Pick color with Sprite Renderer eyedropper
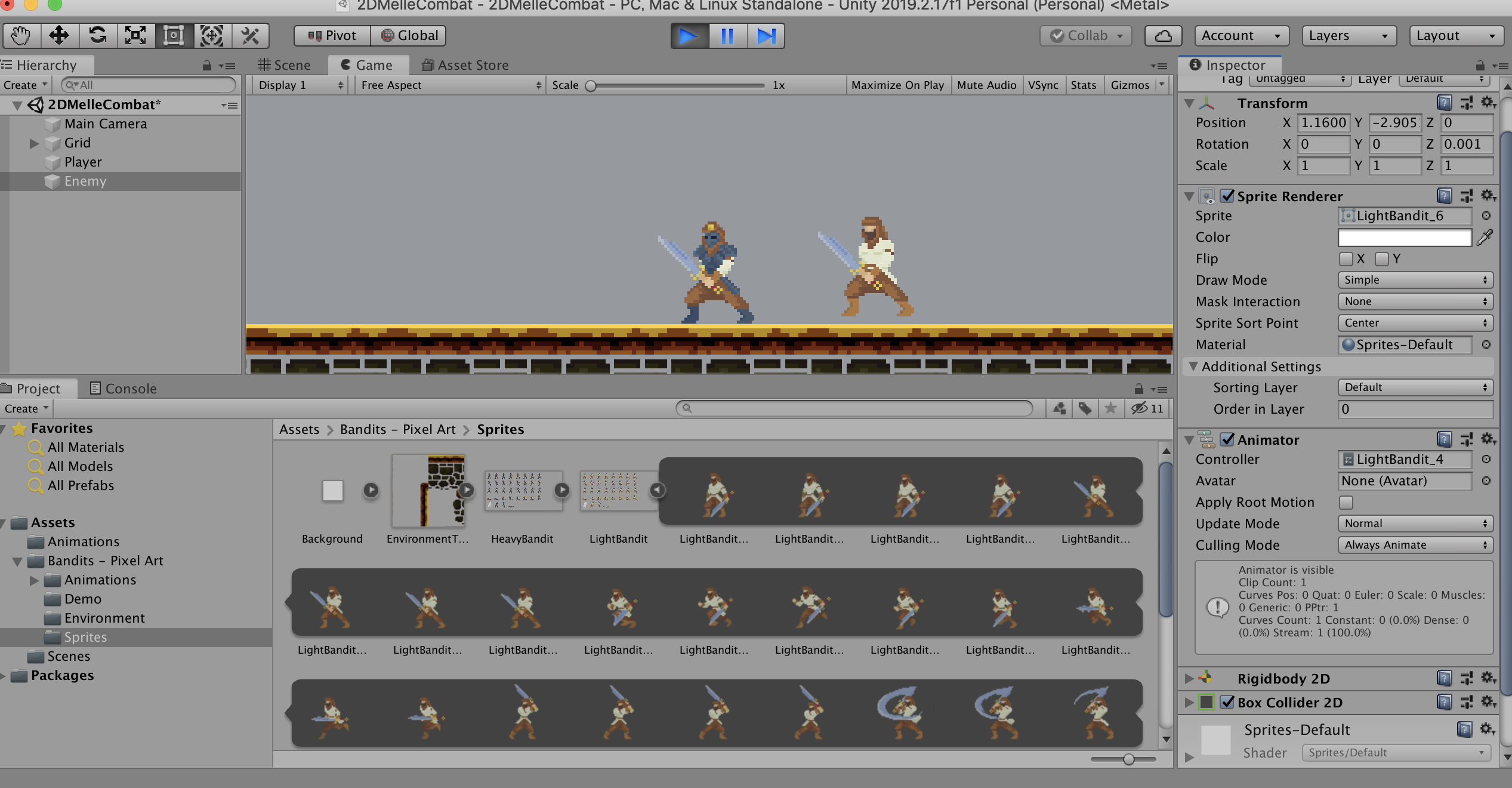 point(1485,238)
